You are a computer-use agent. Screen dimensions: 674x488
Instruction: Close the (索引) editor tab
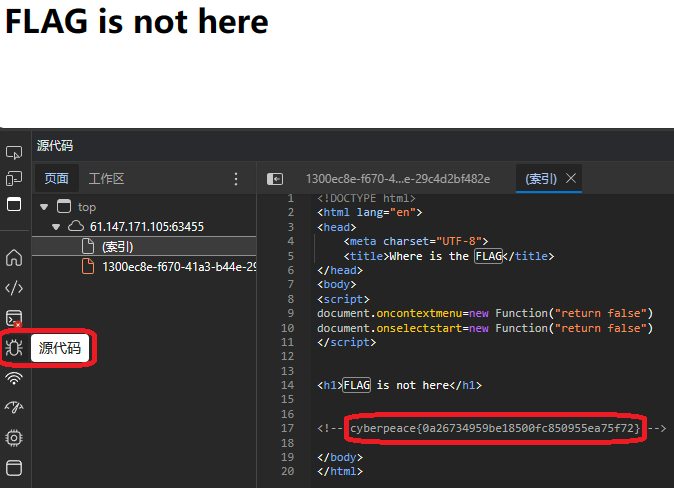coord(571,178)
